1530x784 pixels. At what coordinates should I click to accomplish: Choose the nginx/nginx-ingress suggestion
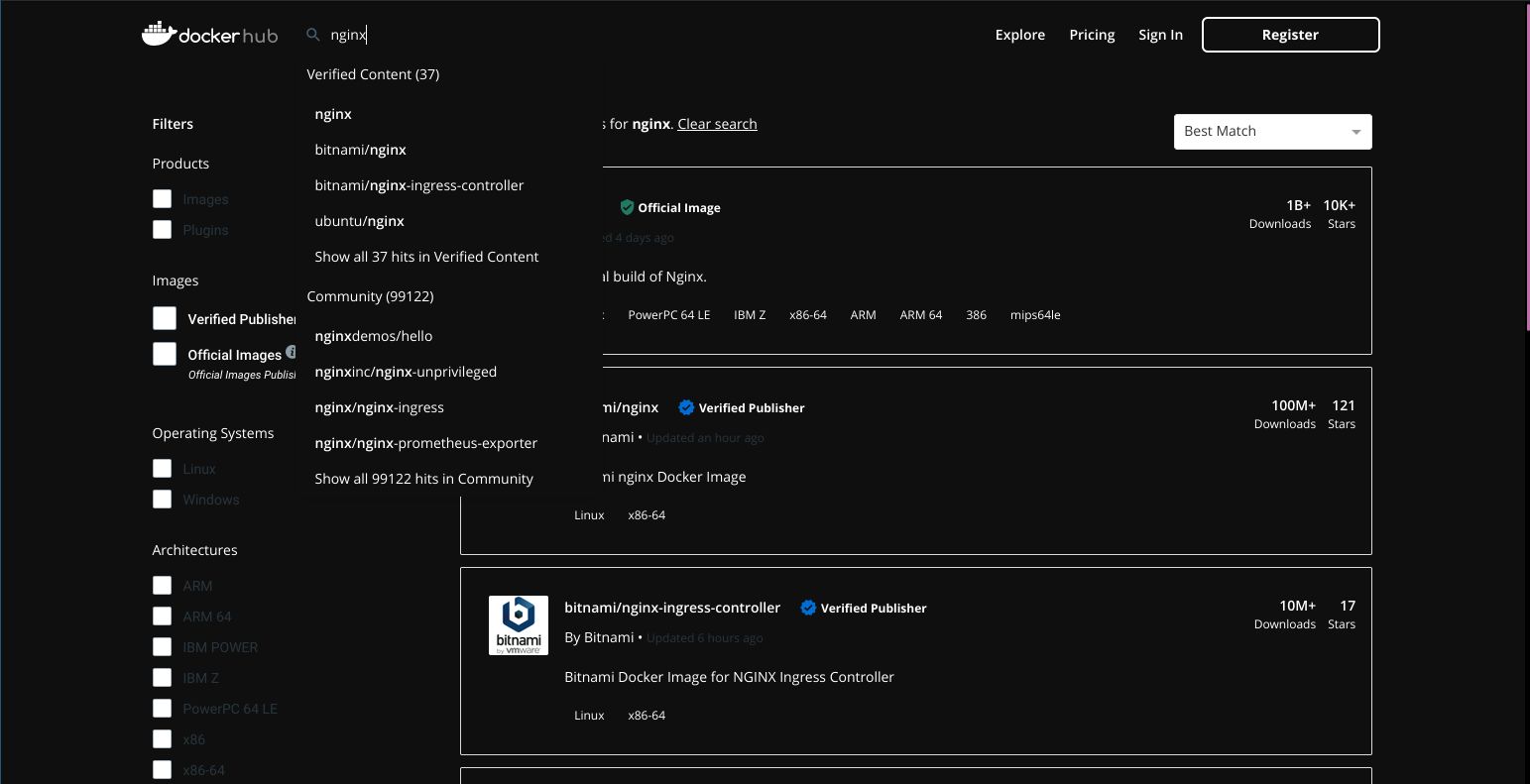click(x=380, y=407)
